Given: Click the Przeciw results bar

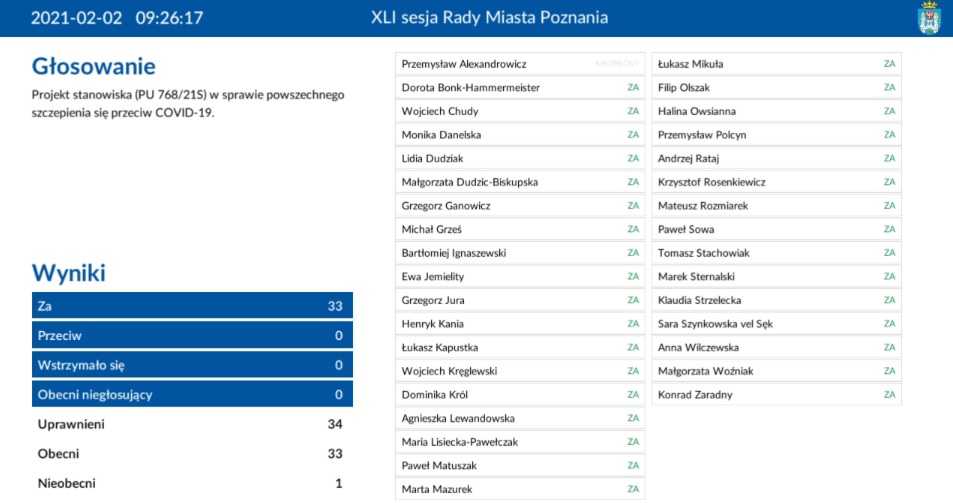Looking at the screenshot, I should point(192,336).
